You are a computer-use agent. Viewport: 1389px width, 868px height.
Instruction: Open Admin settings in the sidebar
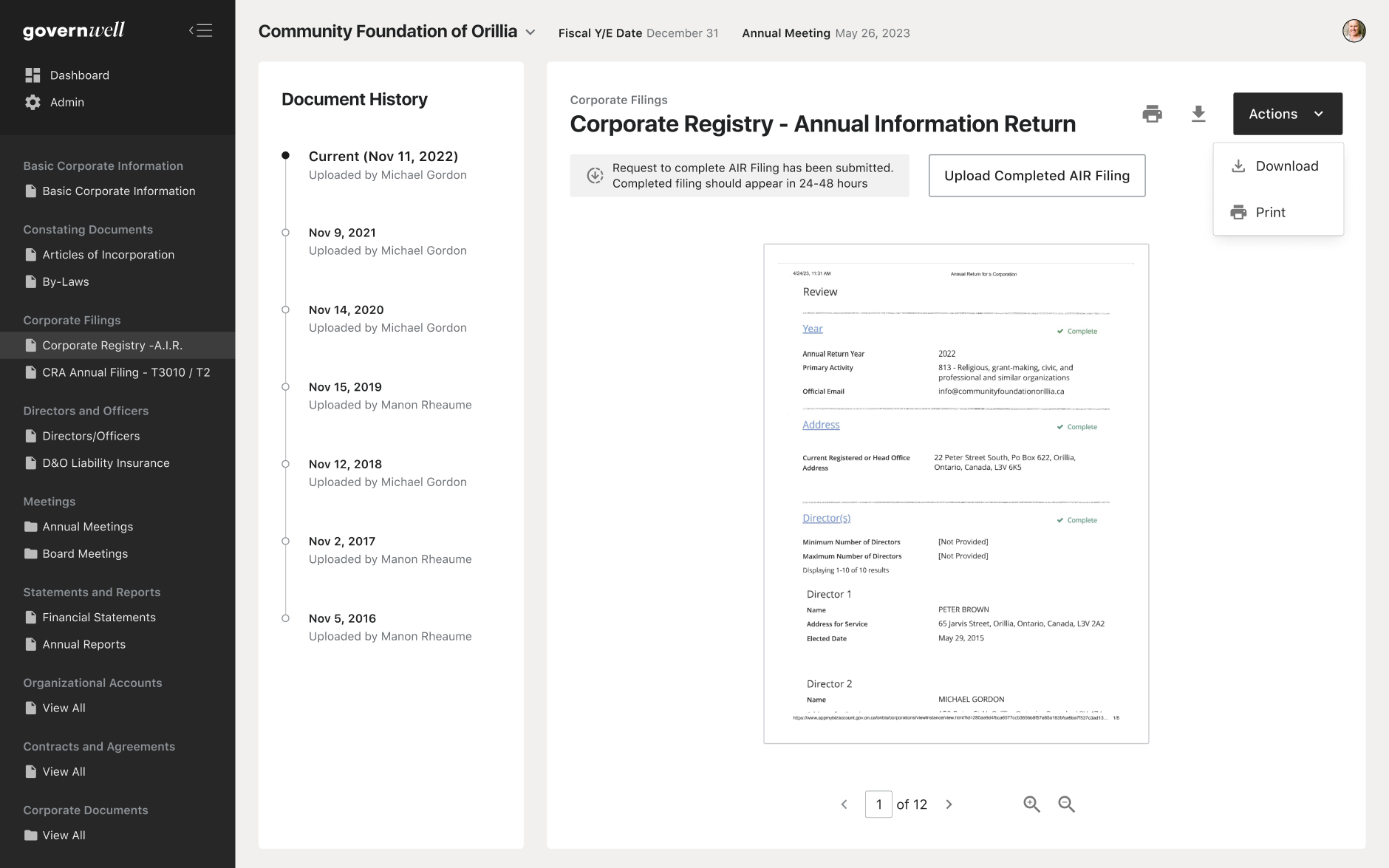pyautogui.click(x=66, y=103)
